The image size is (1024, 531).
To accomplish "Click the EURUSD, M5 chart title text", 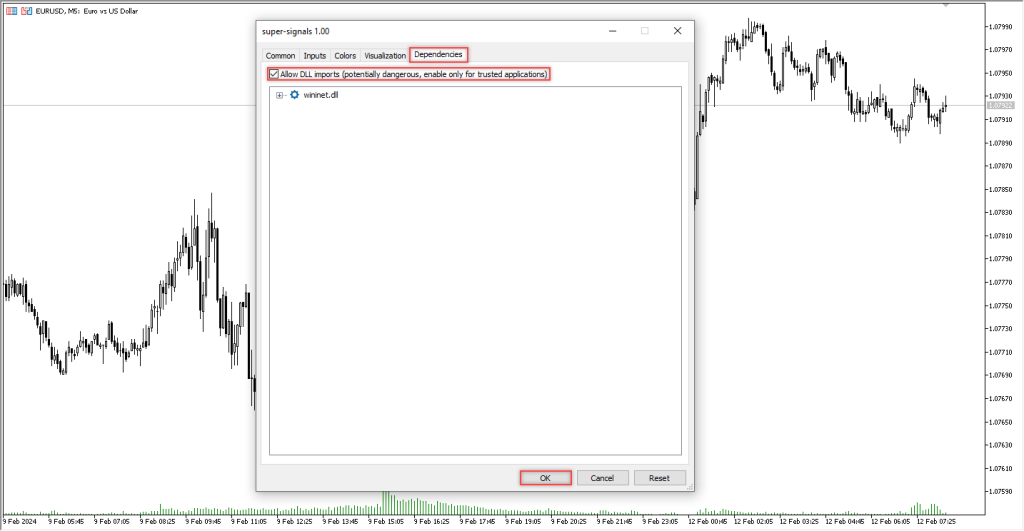I will tap(87, 11).
